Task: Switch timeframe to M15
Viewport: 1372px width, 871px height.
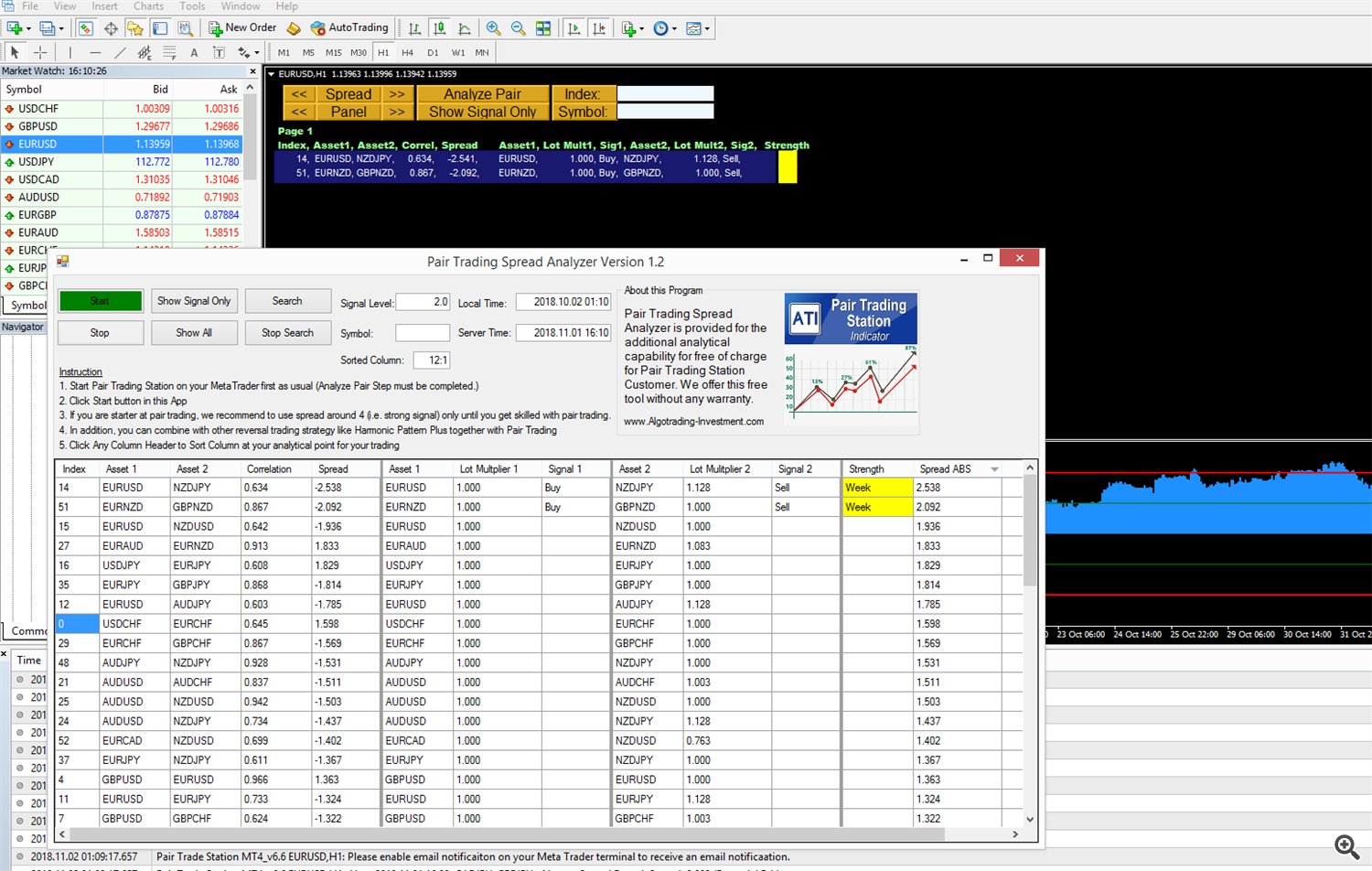Action: coord(333,53)
